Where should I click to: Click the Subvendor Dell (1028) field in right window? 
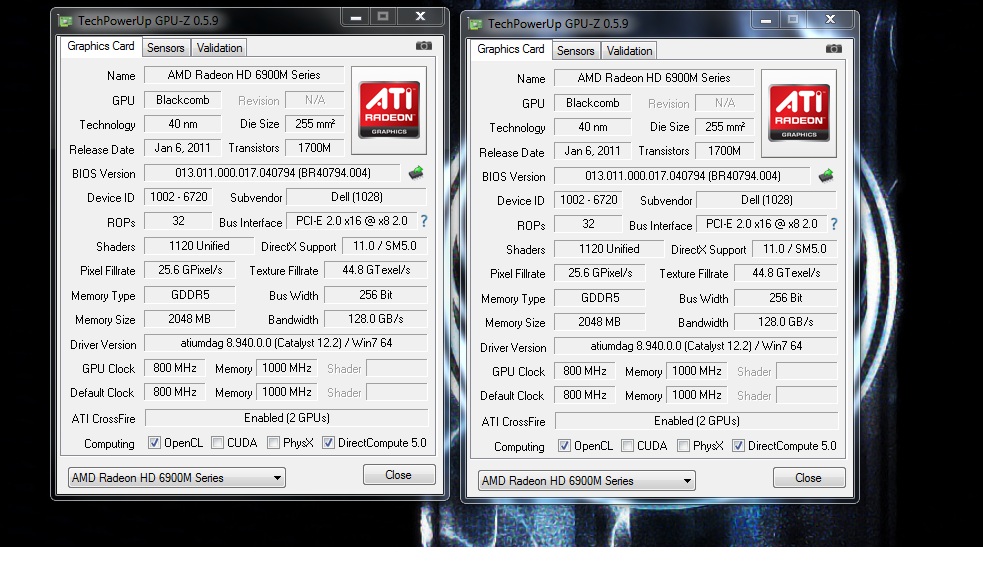(x=766, y=200)
